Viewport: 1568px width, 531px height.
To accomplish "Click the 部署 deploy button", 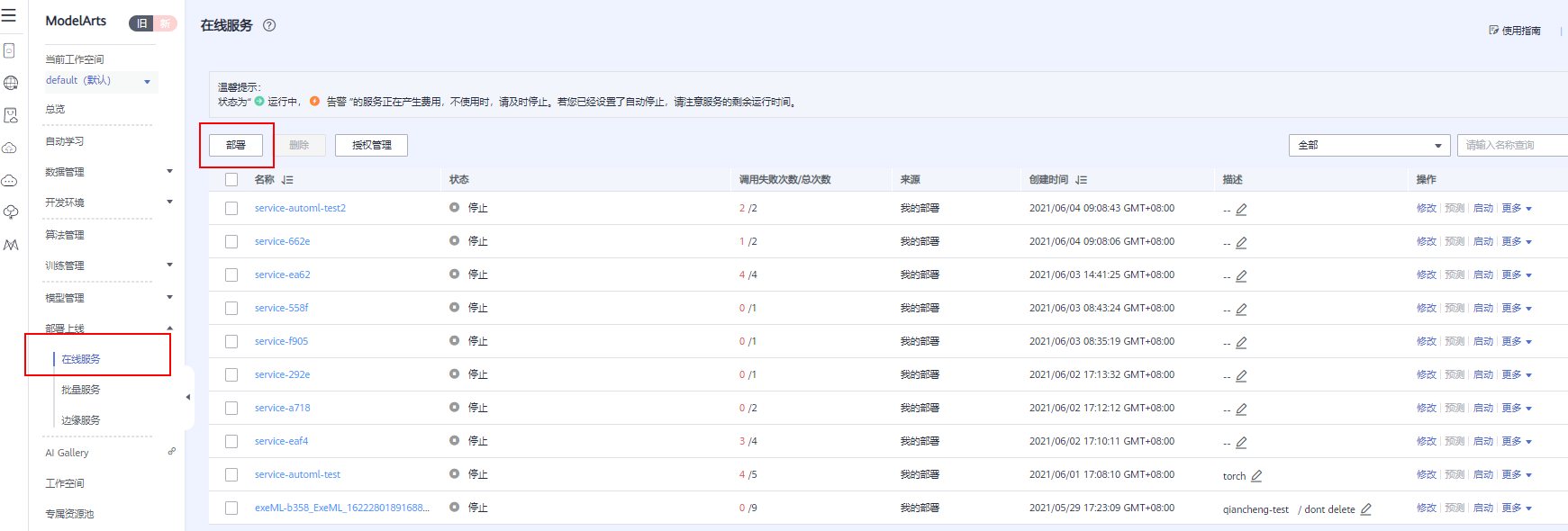I will [x=236, y=145].
